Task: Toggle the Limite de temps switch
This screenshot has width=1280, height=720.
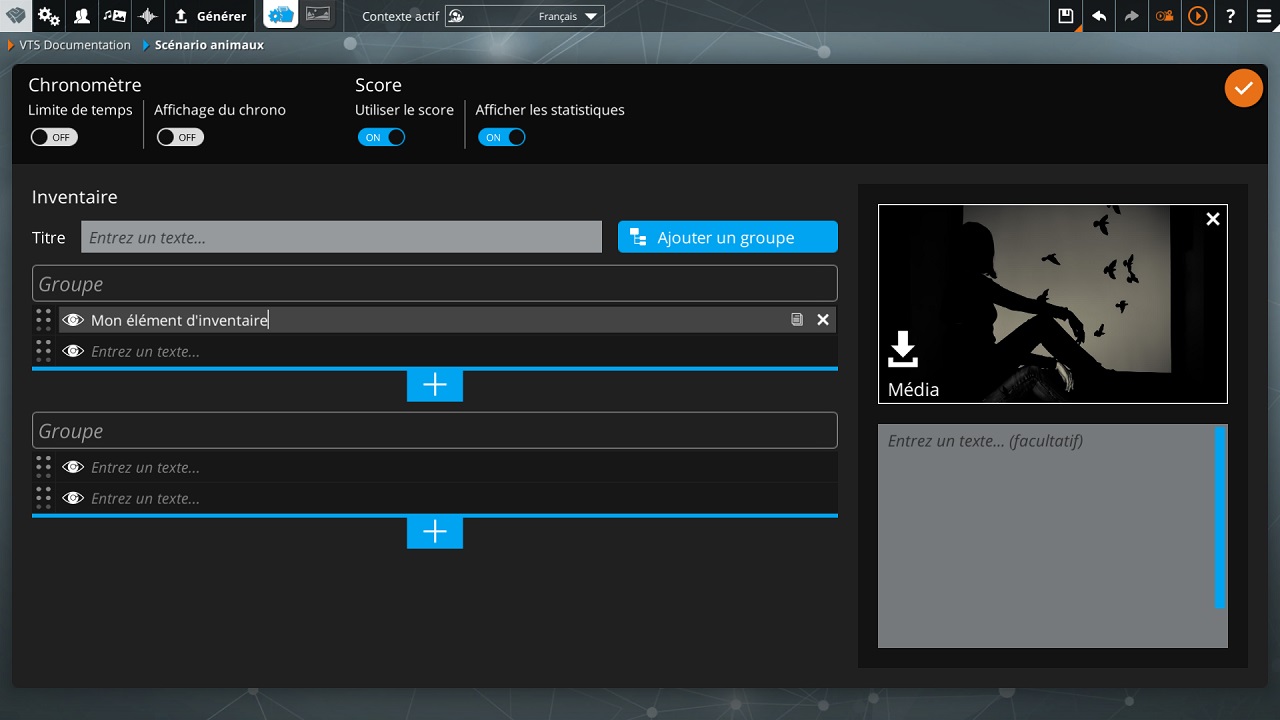Action: [54, 137]
